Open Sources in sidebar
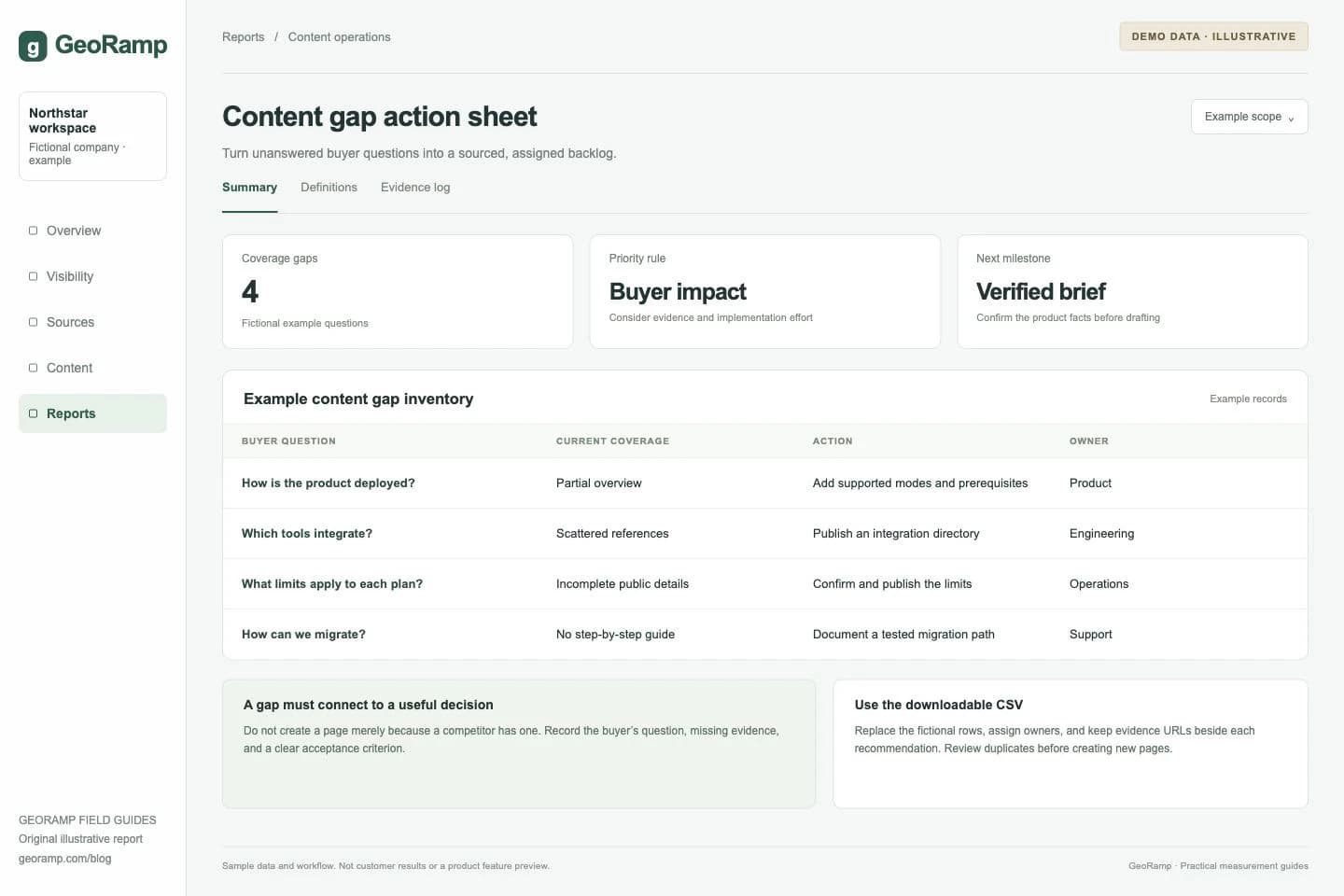The height and width of the screenshot is (896, 1344). [92, 322]
